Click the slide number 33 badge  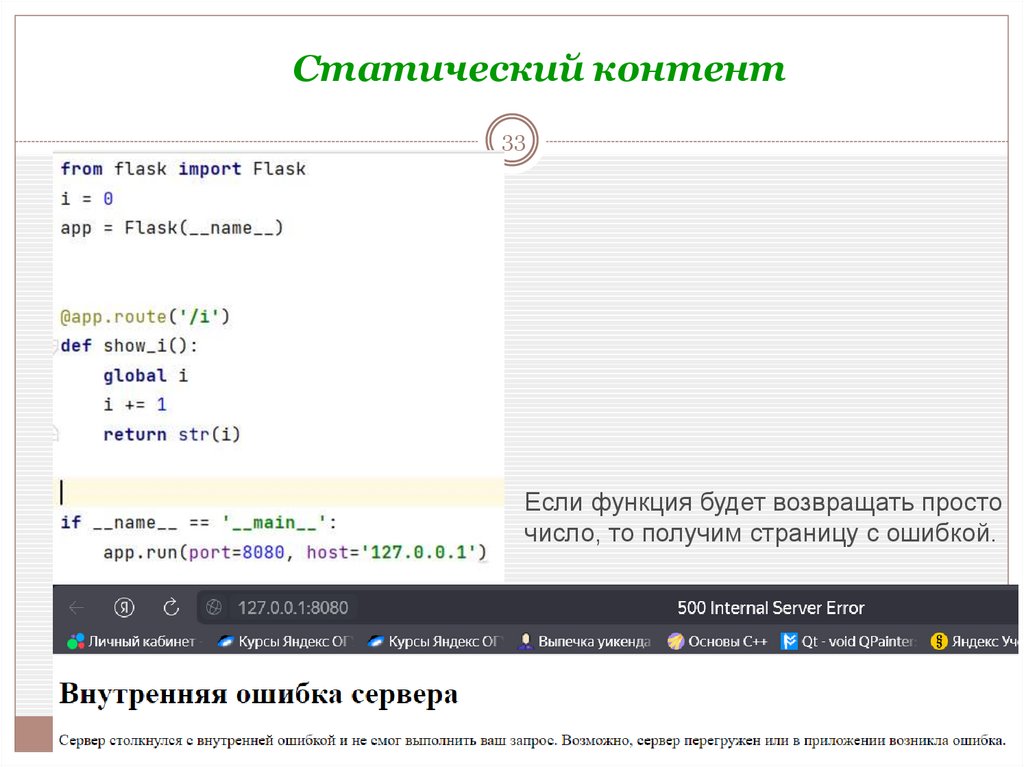(513, 141)
